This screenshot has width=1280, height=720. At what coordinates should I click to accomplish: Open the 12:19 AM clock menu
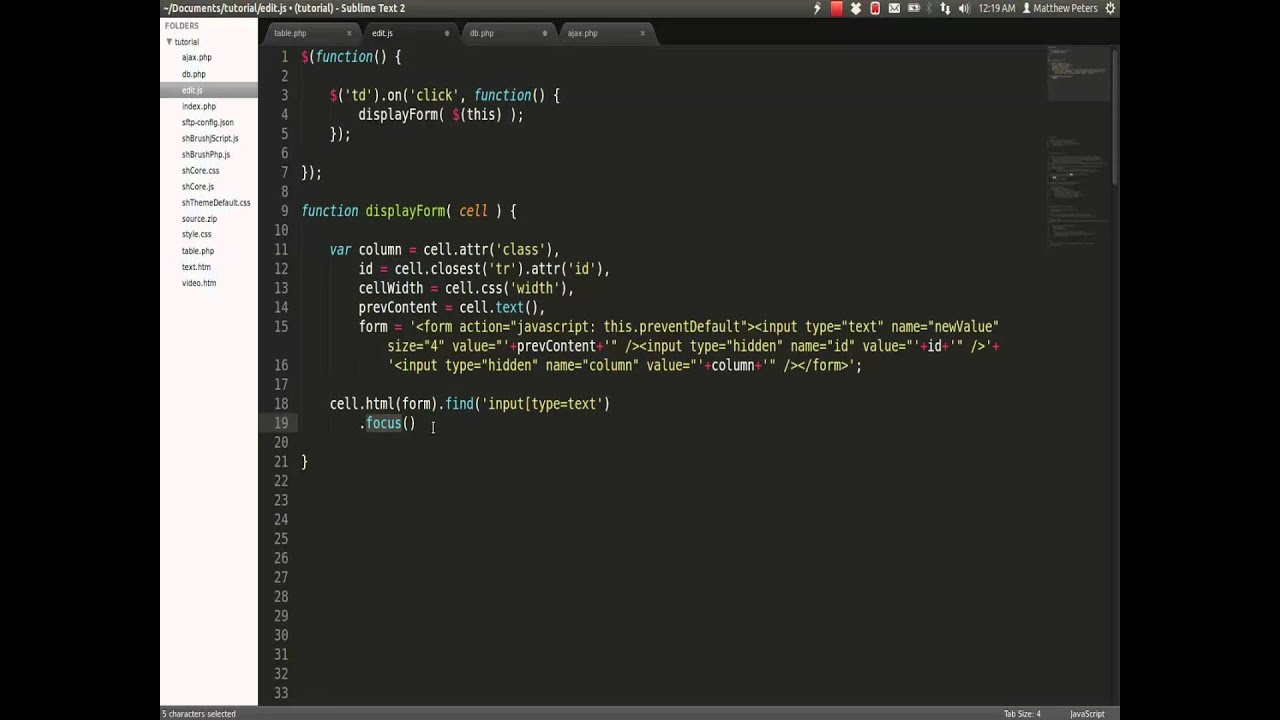tap(996, 8)
